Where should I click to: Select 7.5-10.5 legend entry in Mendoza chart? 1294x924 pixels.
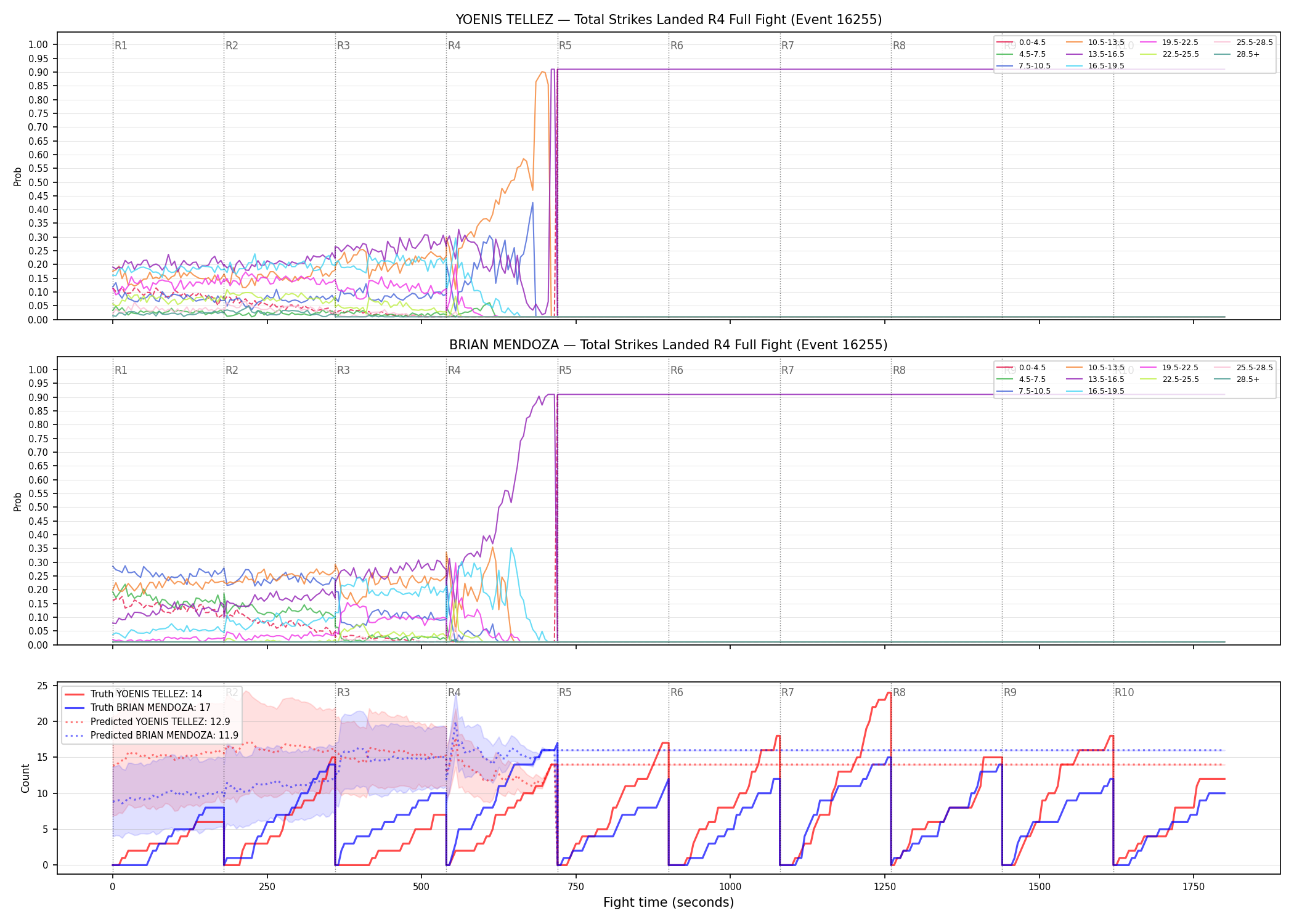(x=1023, y=391)
